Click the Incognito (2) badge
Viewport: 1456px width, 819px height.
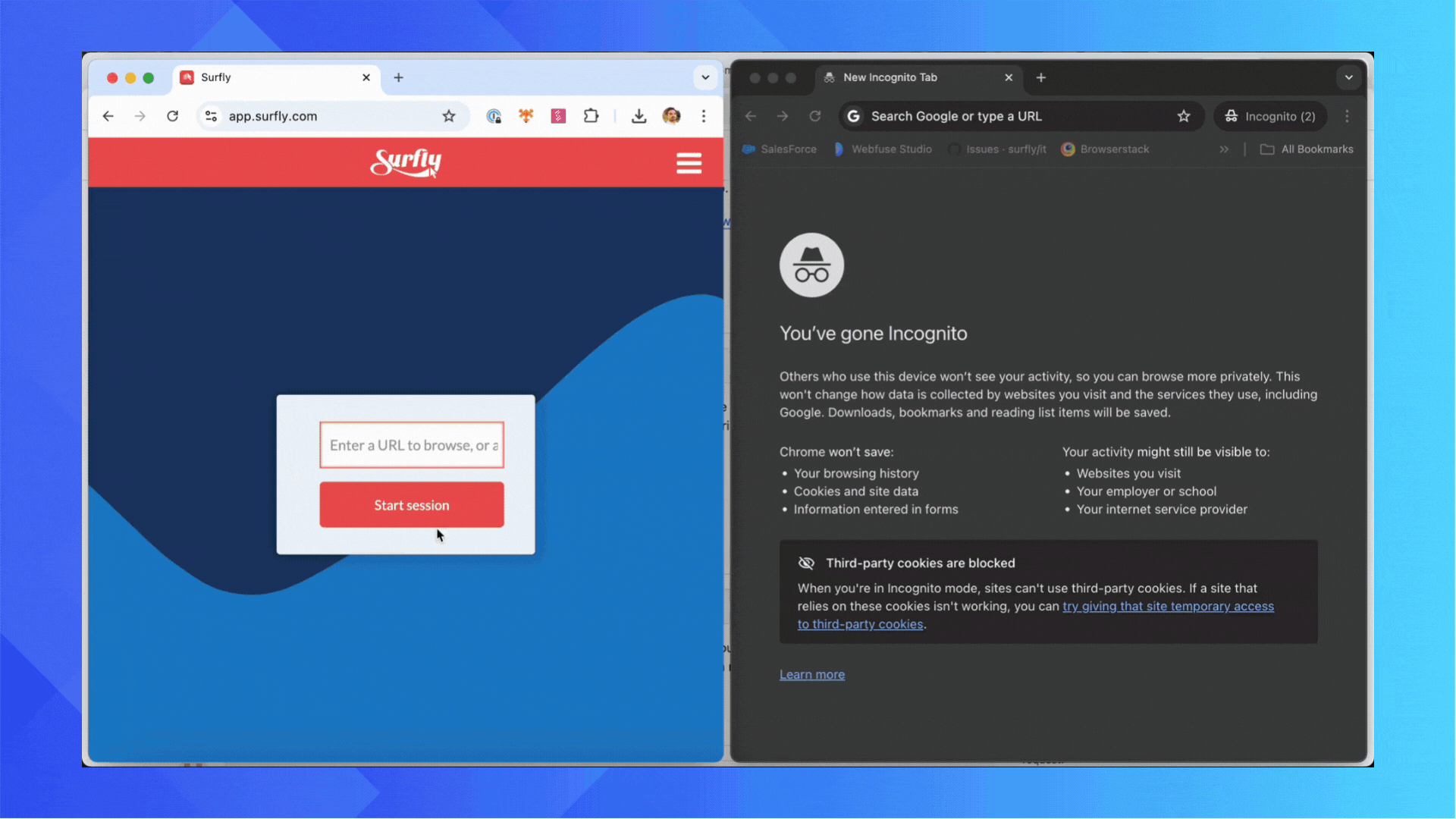1269,116
